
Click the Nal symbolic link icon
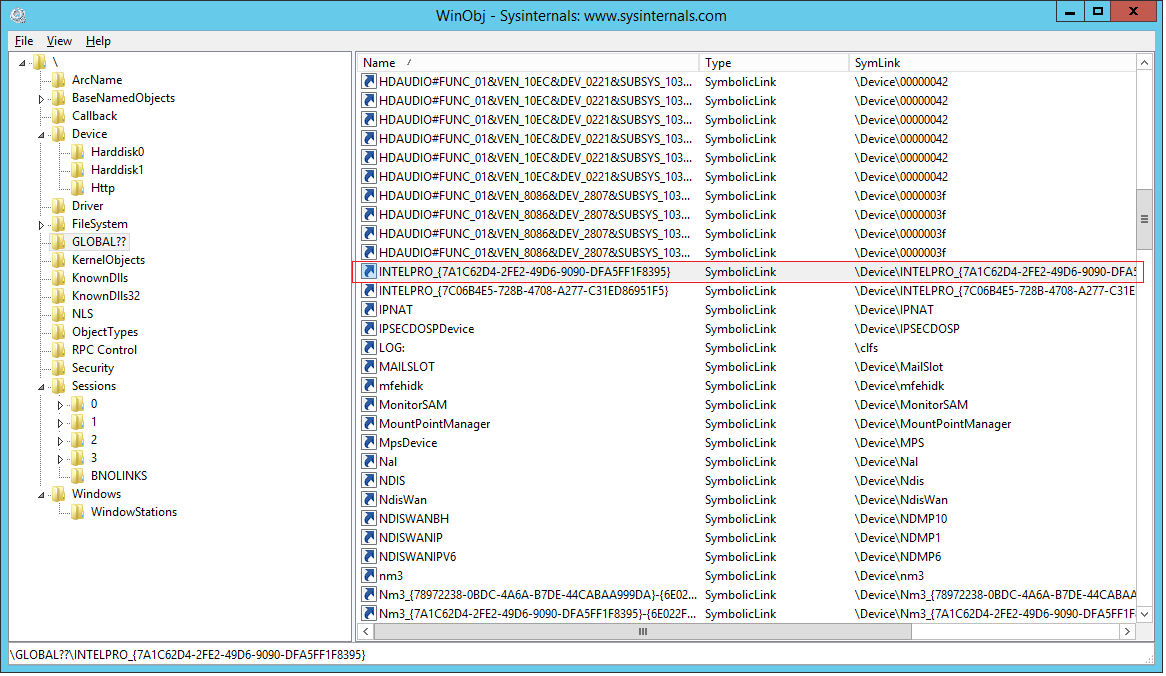pyautogui.click(x=368, y=462)
